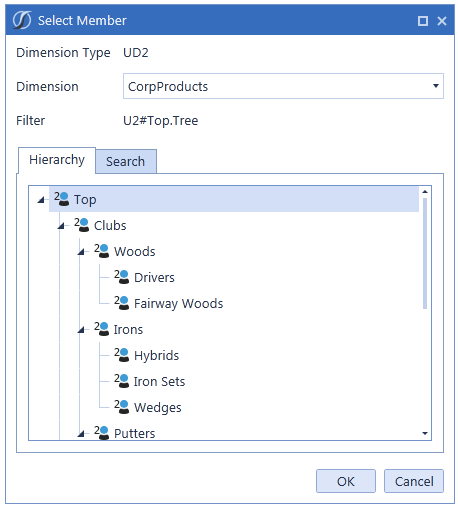Viewport: 458px width, 507px height.
Task: Open the CorpProducts dimension dropdown
Action: point(435,86)
